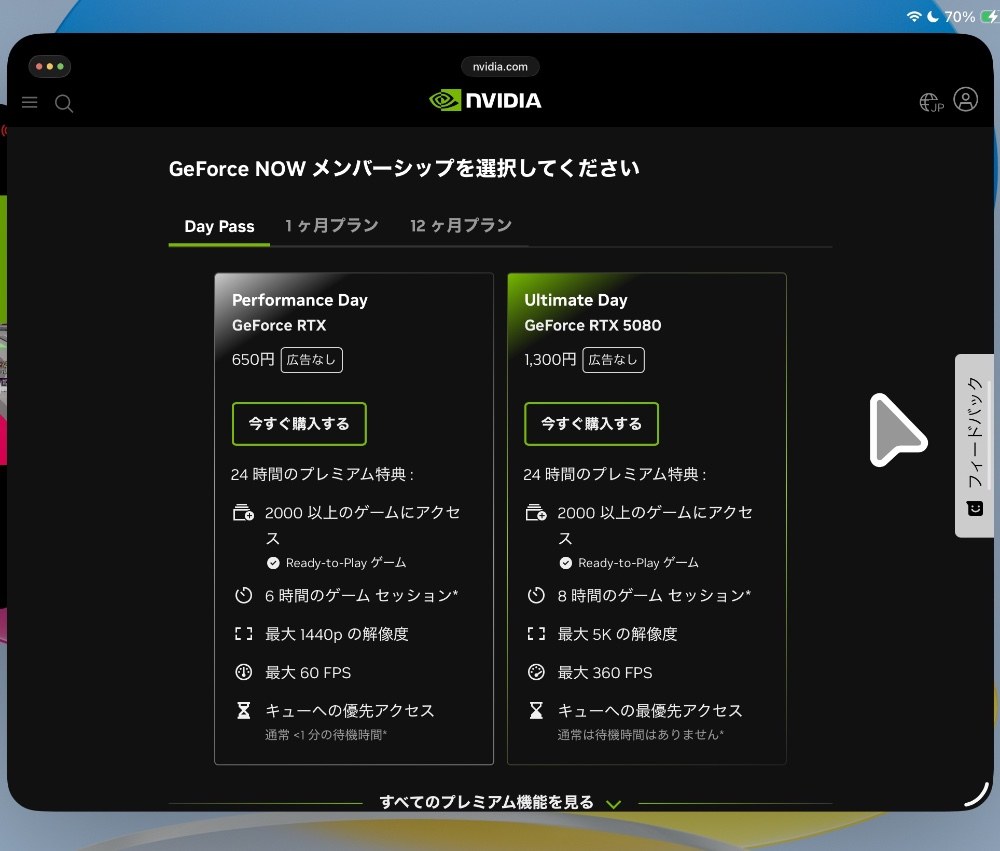The width and height of the screenshot is (1000, 851).
Task: Click the 650円 price
Action: pyautogui.click(x=253, y=360)
